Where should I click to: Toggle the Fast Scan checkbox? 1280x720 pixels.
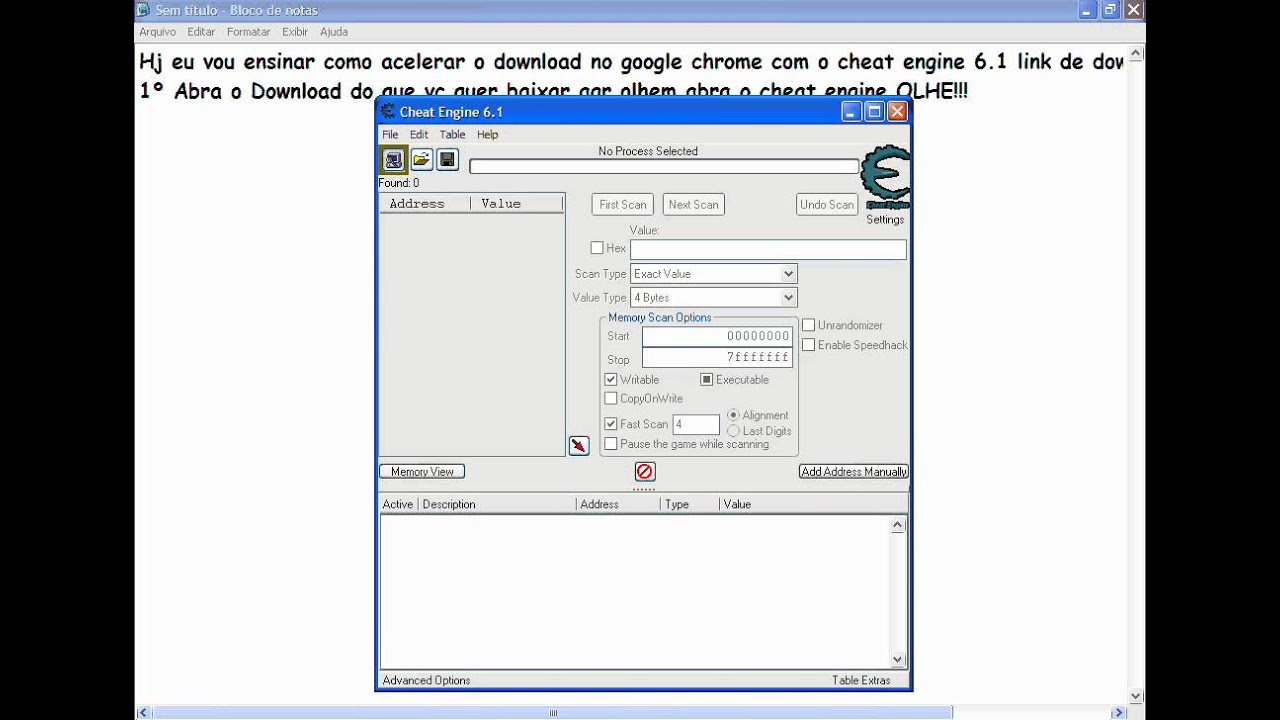611,424
